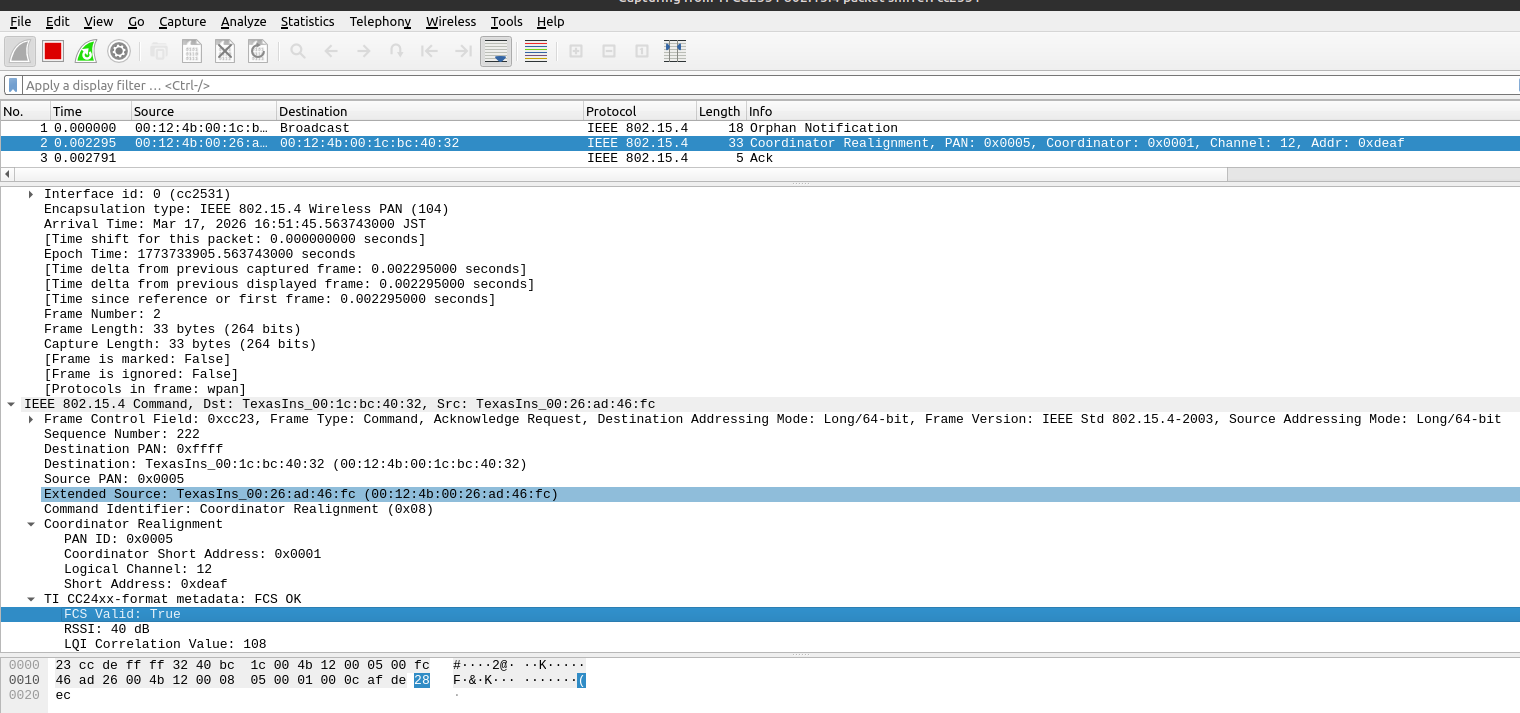Focus the display filter input field
The width and height of the screenshot is (1520, 713).
(770, 85)
